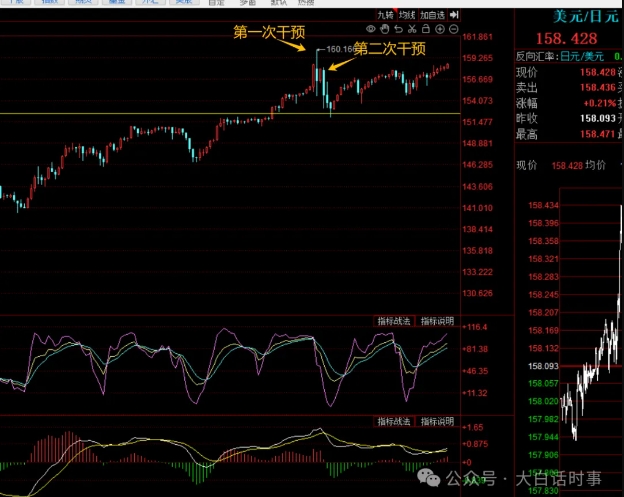Viewport: 624px width, 497px height.
Task: Select the 卖出 158.436 row value
Action: tap(598, 88)
